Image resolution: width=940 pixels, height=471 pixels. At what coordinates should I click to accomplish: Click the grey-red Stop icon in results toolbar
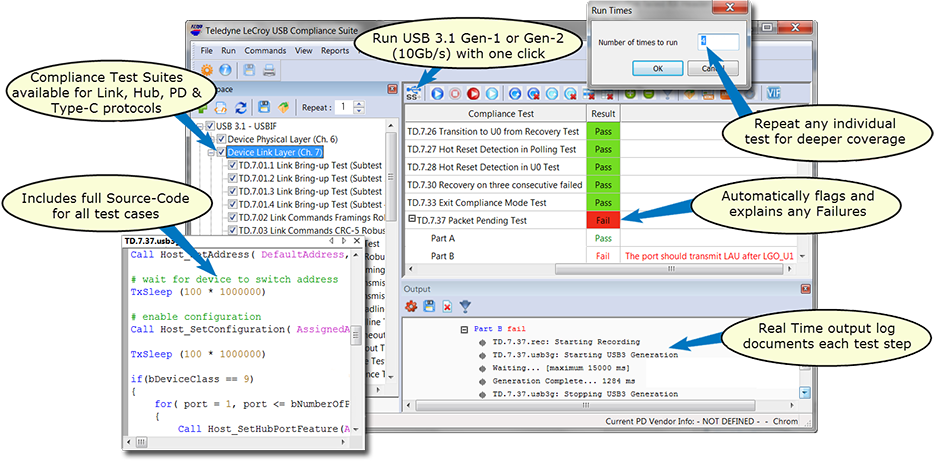455,93
